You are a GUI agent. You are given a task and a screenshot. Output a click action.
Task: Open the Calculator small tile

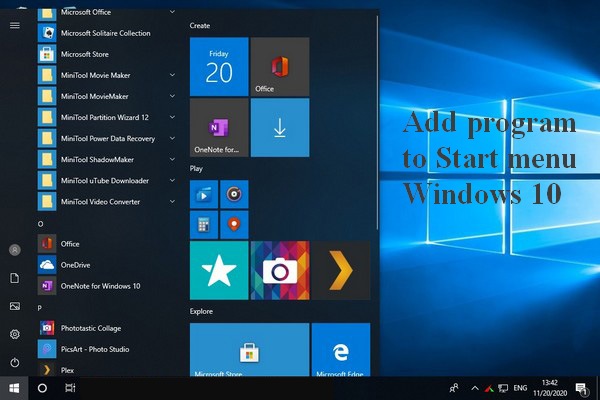pyautogui.click(x=204, y=225)
